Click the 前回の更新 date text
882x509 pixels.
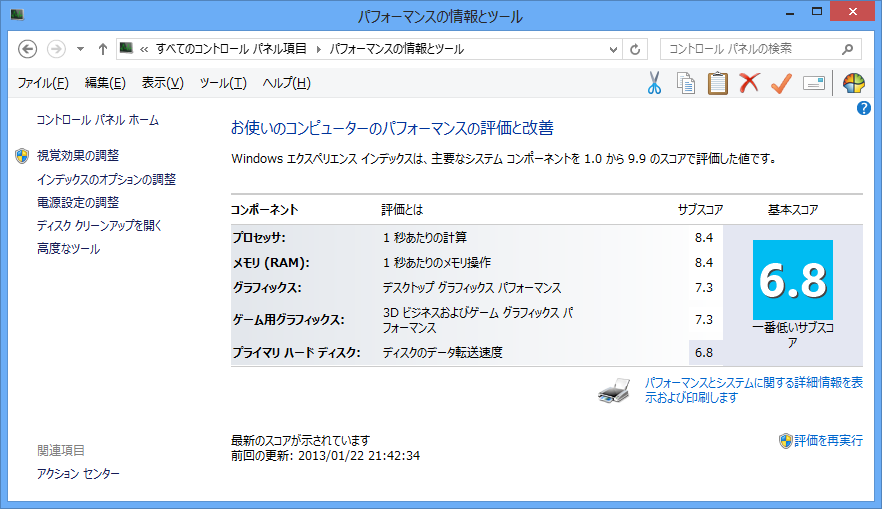coord(325,456)
